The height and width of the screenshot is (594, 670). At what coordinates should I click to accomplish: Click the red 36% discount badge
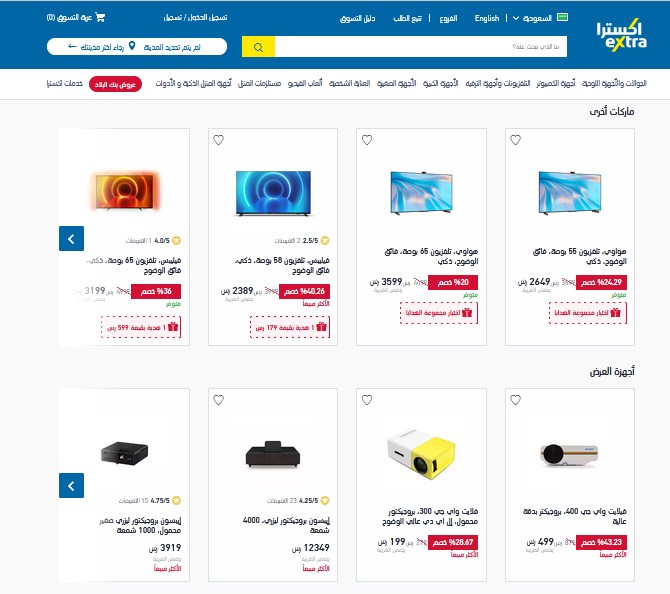(x=156, y=291)
